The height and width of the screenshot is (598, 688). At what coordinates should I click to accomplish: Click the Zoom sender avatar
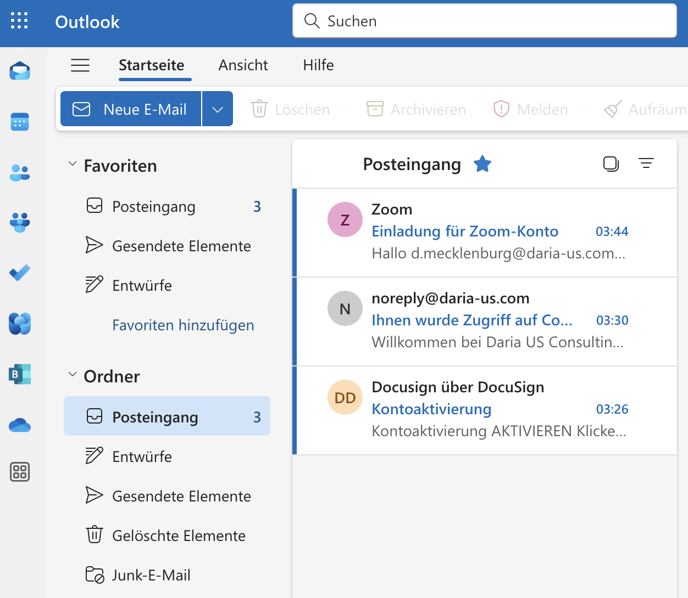pyautogui.click(x=345, y=219)
